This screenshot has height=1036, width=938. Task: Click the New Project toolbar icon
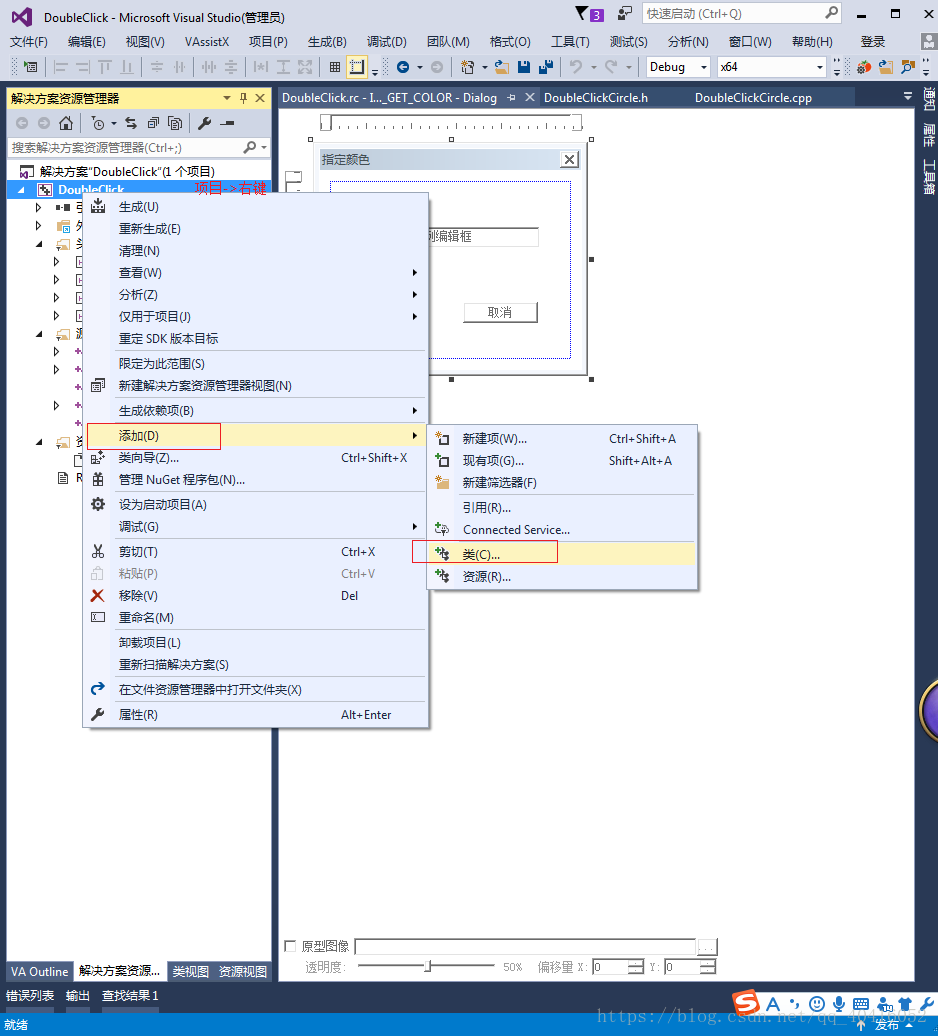coord(468,67)
